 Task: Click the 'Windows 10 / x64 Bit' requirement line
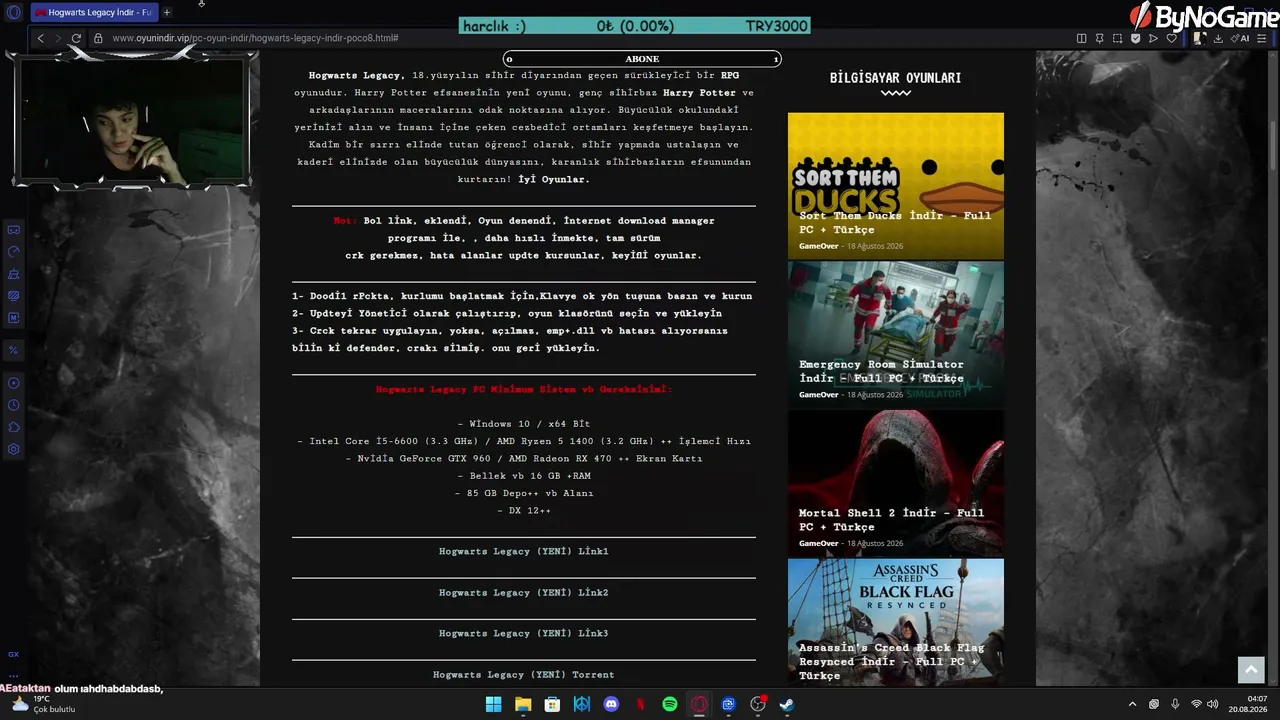pos(524,424)
